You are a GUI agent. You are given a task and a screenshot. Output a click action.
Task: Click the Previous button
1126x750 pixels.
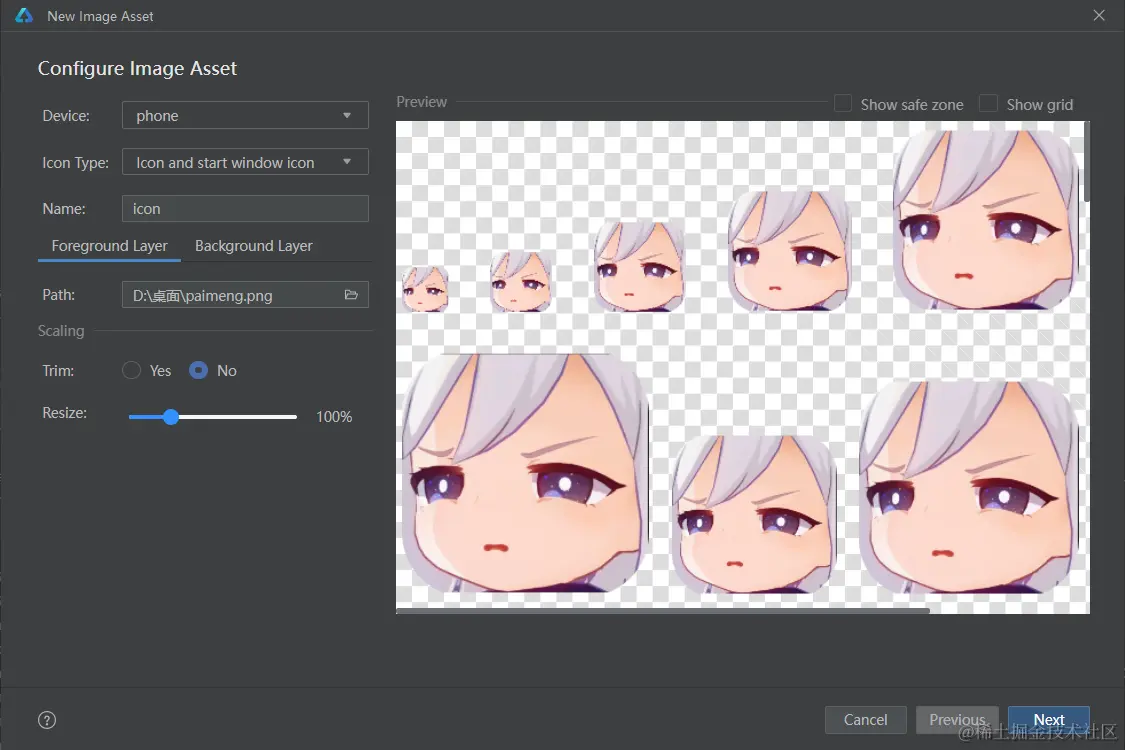click(x=957, y=719)
